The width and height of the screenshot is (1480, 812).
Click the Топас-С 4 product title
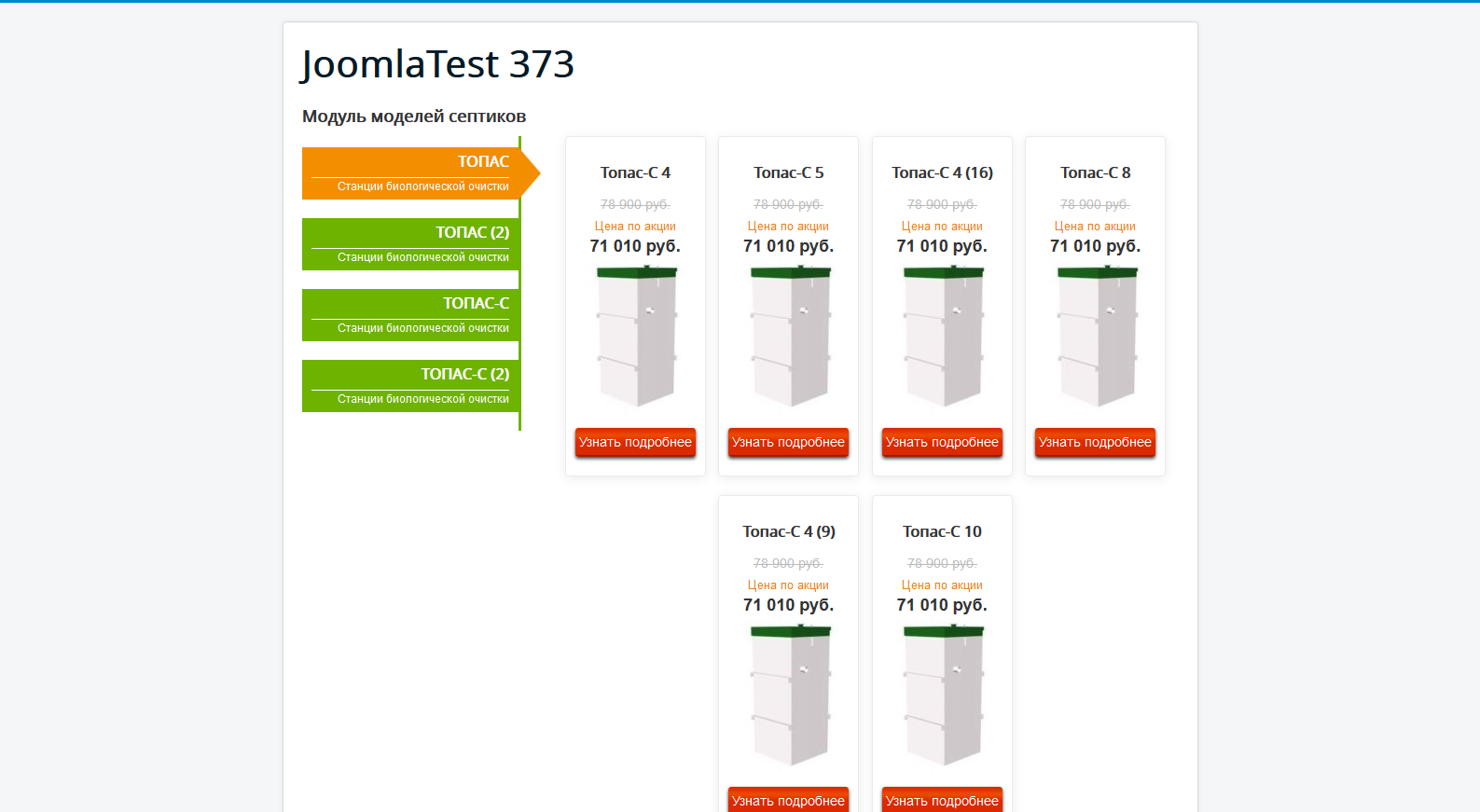coord(635,172)
